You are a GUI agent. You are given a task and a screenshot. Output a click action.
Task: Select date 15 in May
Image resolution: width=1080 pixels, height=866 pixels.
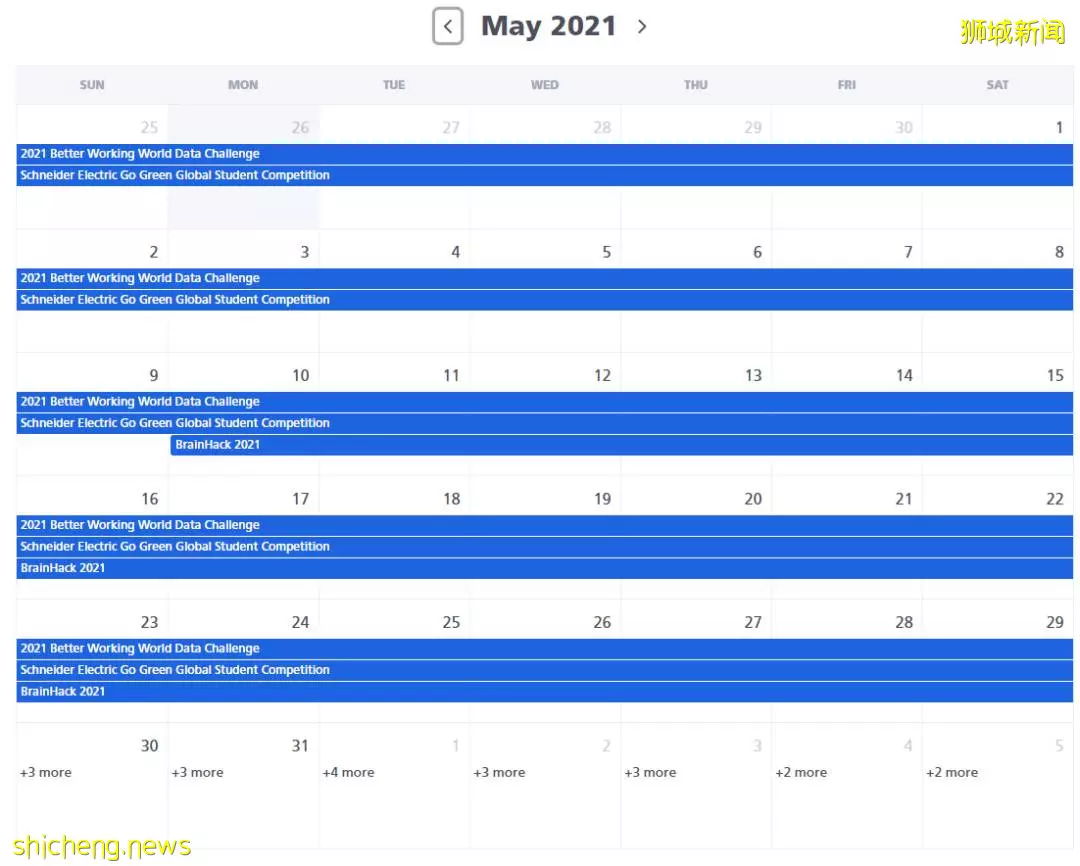tap(1055, 375)
